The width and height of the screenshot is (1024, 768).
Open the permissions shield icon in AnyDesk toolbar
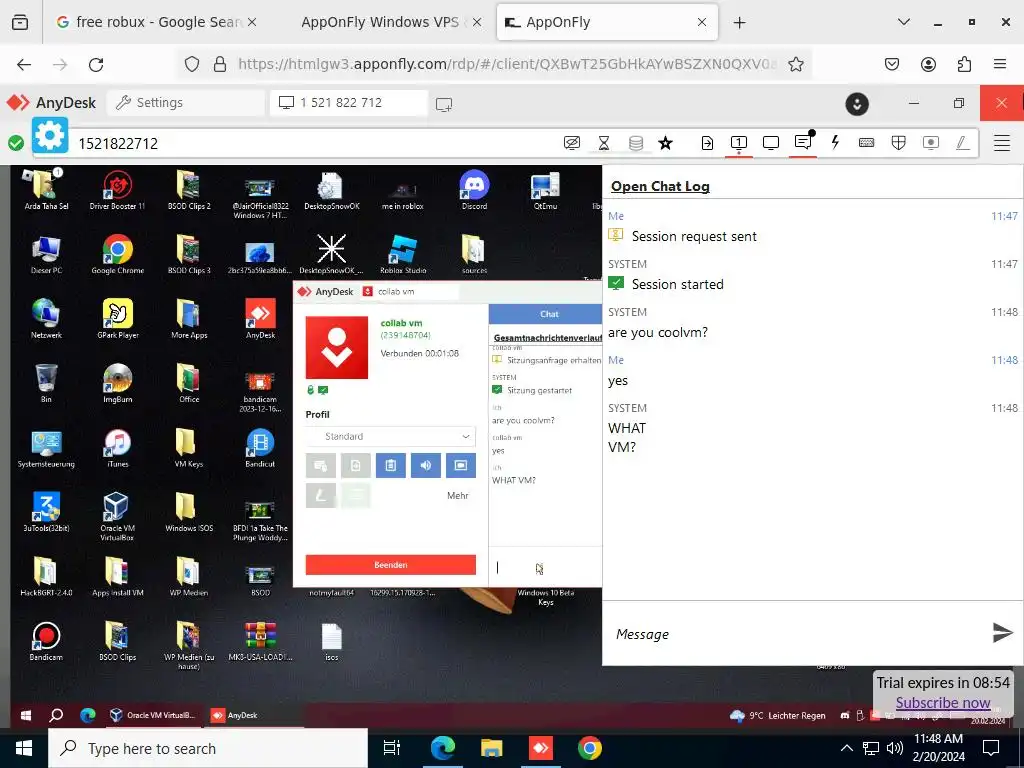click(x=899, y=143)
